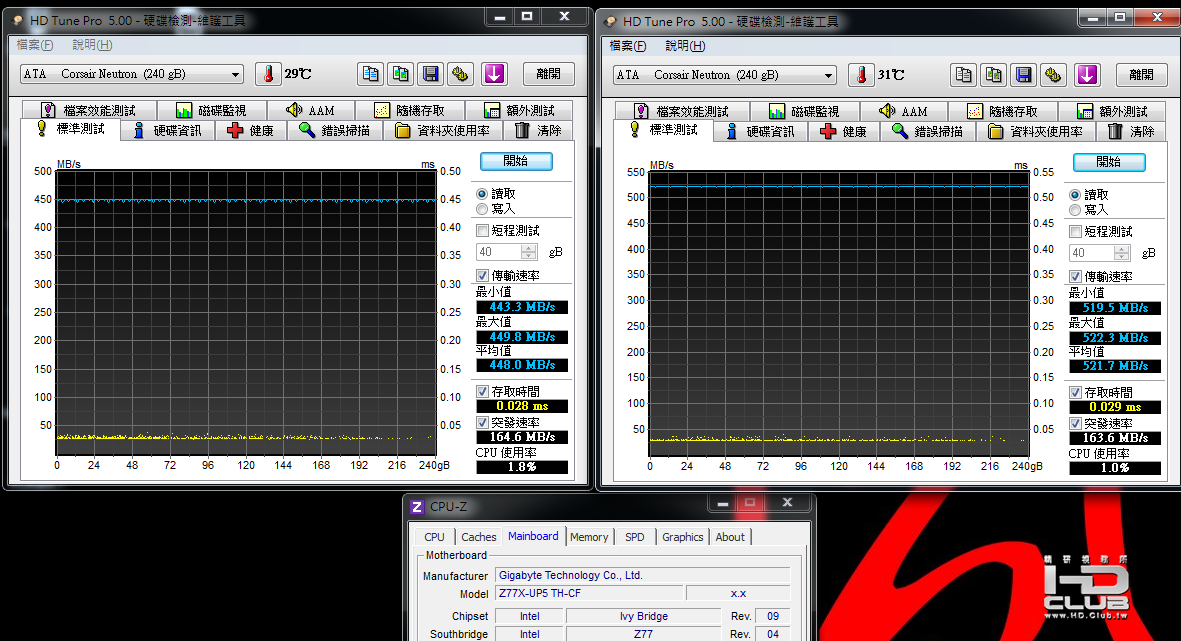Open the 檔案效能測試 tab in right HD Tune window

682,111
